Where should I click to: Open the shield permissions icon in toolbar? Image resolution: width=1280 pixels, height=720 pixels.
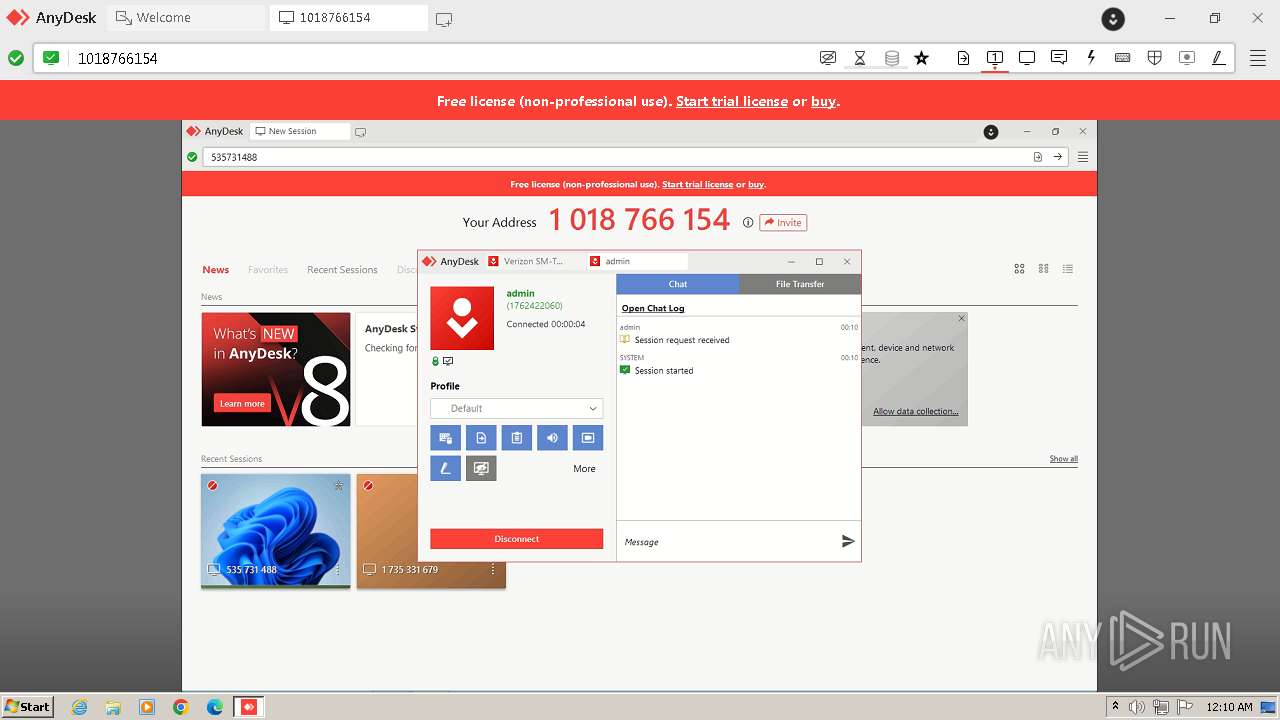[x=1155, y=58]
